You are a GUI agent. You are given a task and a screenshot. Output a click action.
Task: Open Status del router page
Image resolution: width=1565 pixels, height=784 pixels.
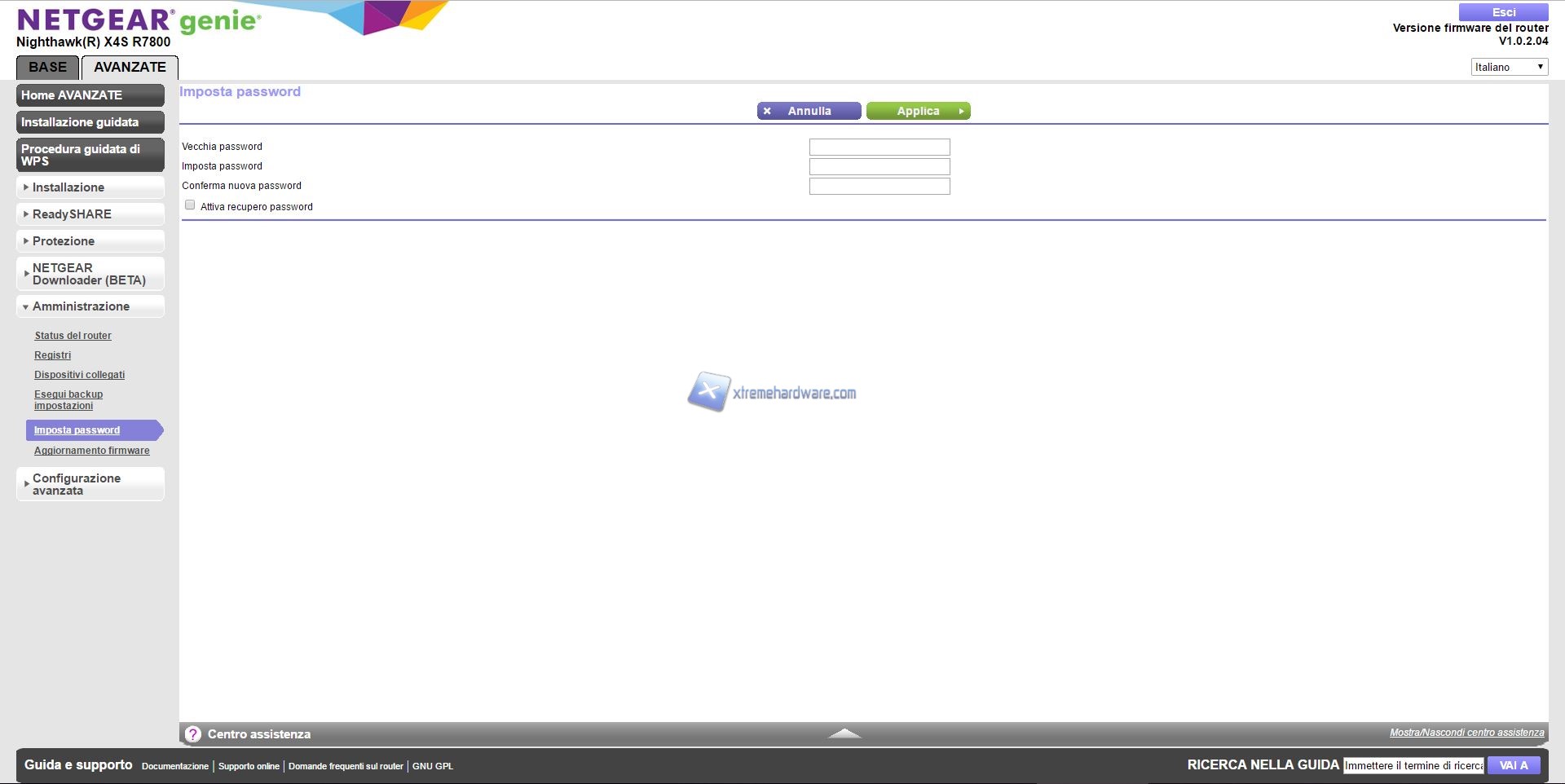click(x=73, y=336)
